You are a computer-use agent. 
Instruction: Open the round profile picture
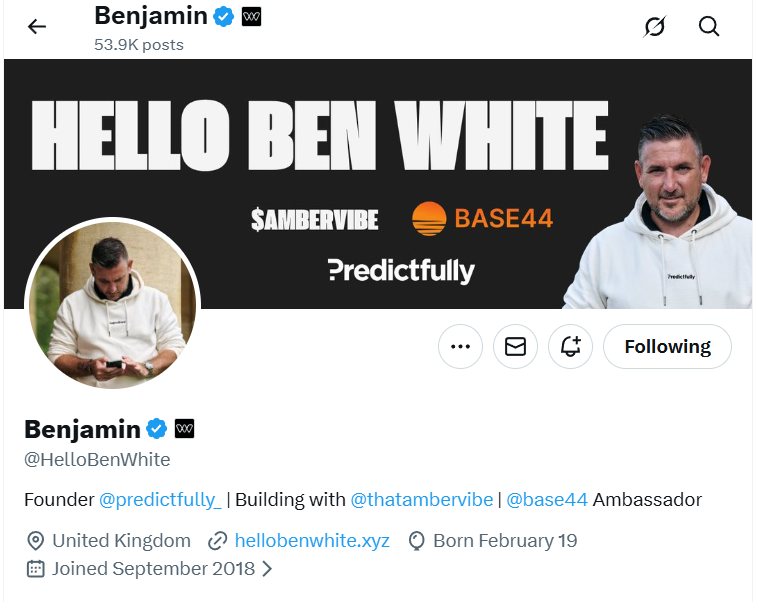pos(112,305)
